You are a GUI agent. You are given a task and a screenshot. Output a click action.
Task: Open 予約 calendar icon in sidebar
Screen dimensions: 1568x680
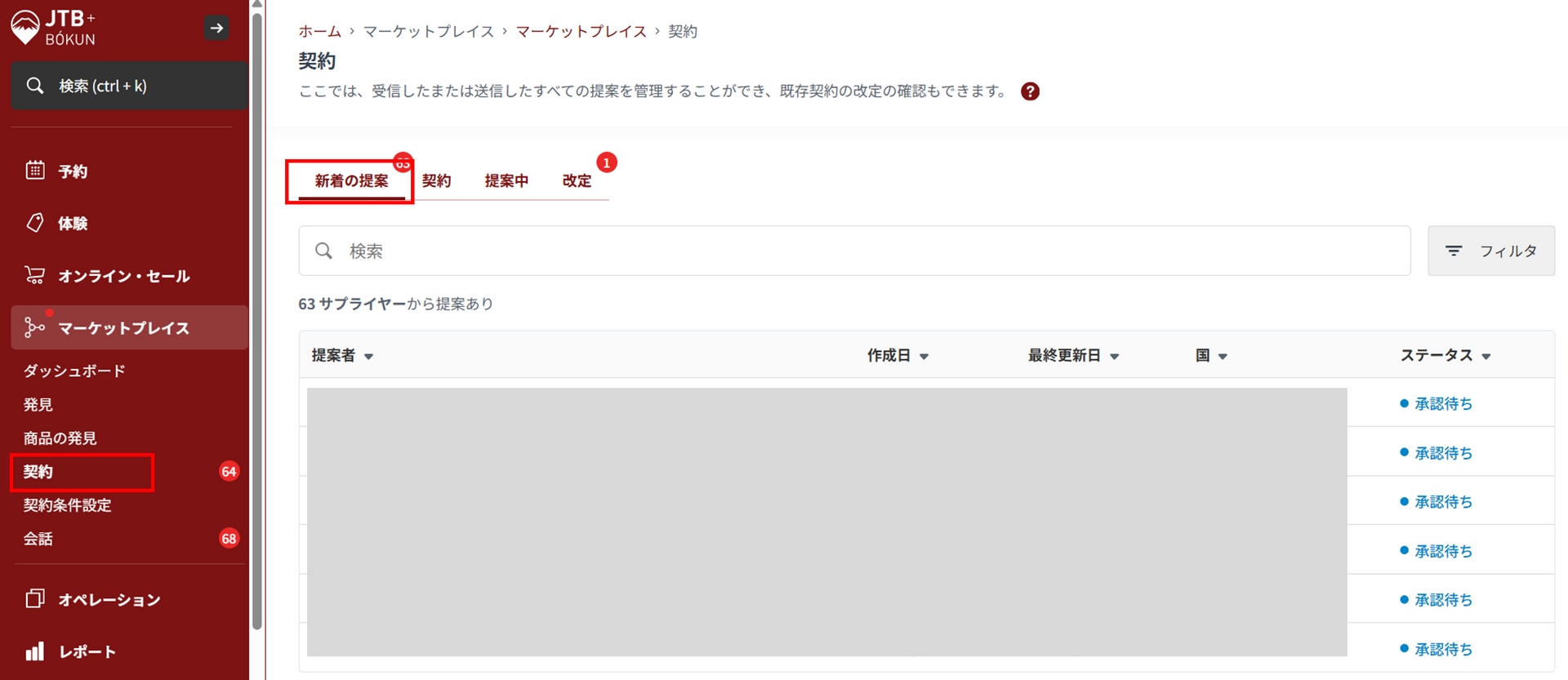click(34, 171)
